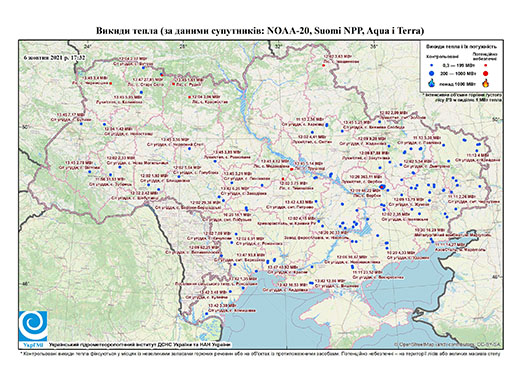Image resolution: width=520 pixels, height=368 pixels.
Task: Click the 46° latitude label on left edge
Action: click(26, 284)
